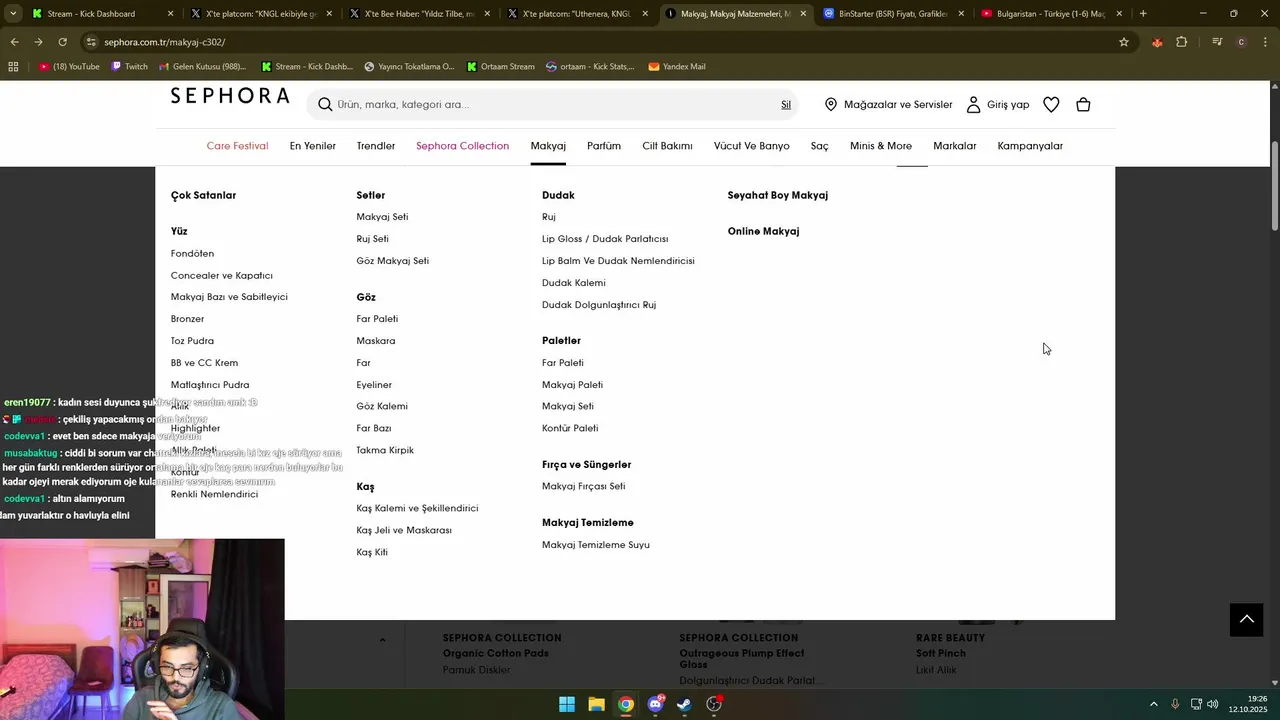Bookmark this page with the star icon
Image resolution: width=1280 pixels, height=720 pixels.
click(x=1124, y=42)
